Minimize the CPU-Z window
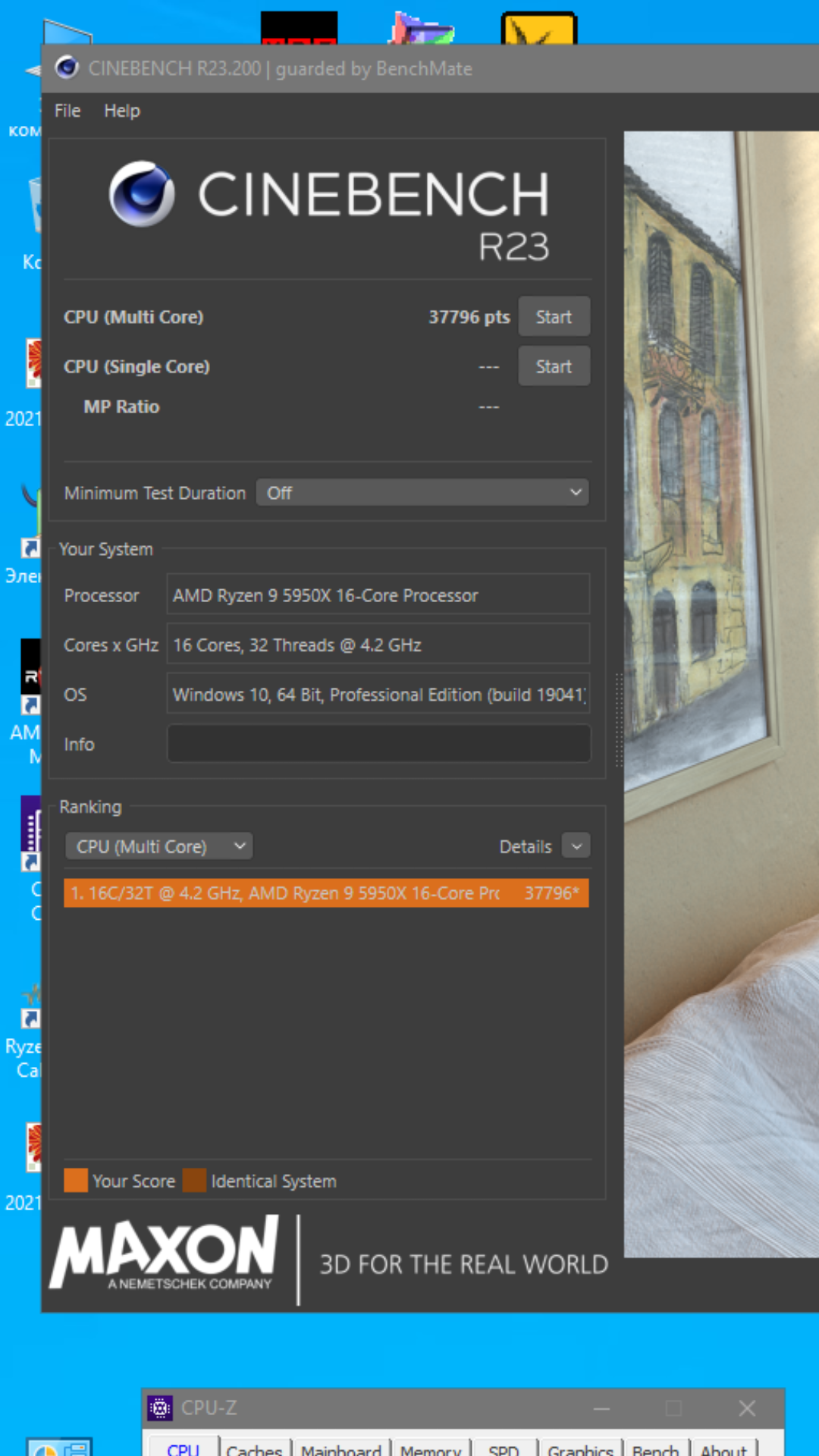Screen dimensions: 819x1456 [602, 1408]
